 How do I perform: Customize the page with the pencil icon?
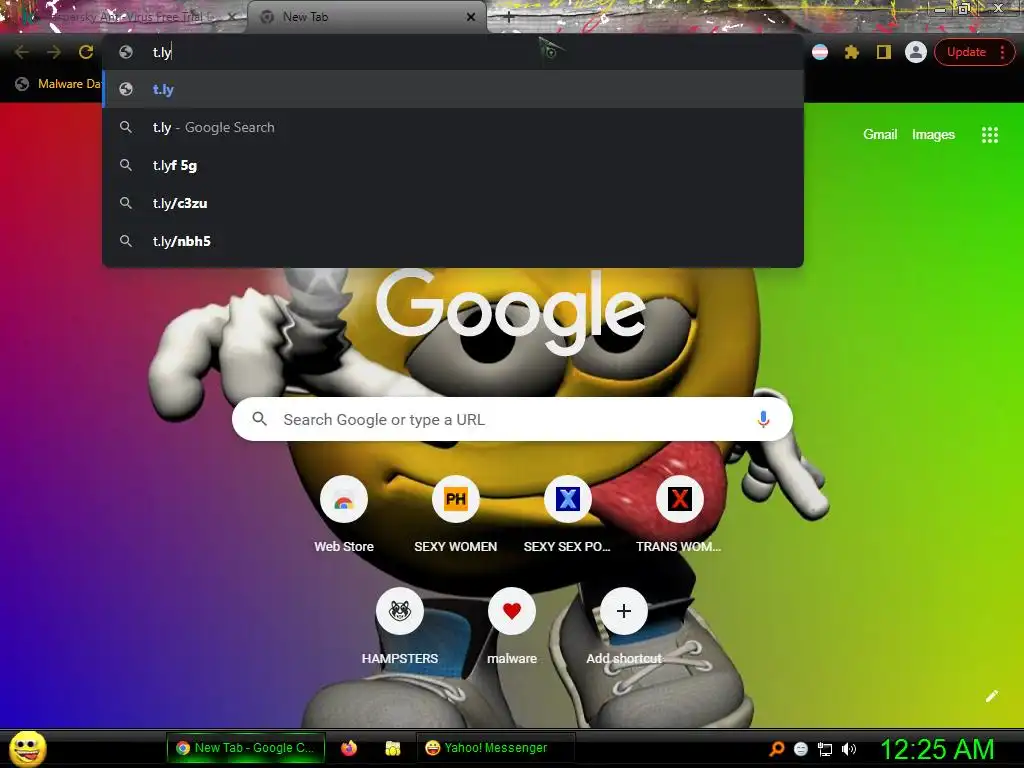point(991,696)
